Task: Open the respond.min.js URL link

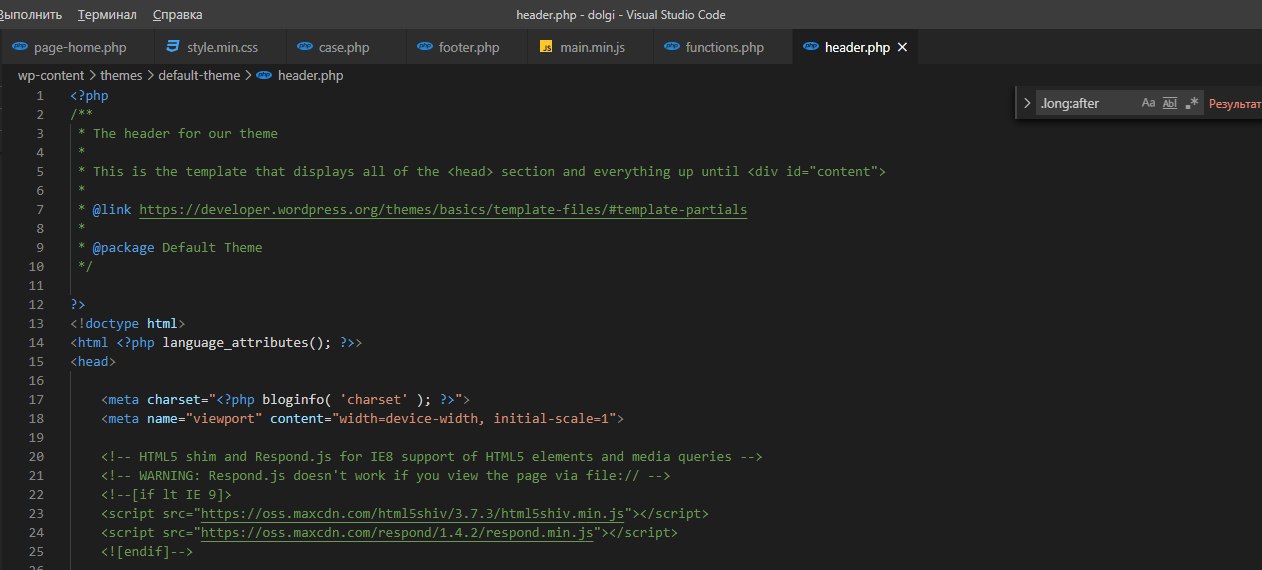Action: pos(398,533)
